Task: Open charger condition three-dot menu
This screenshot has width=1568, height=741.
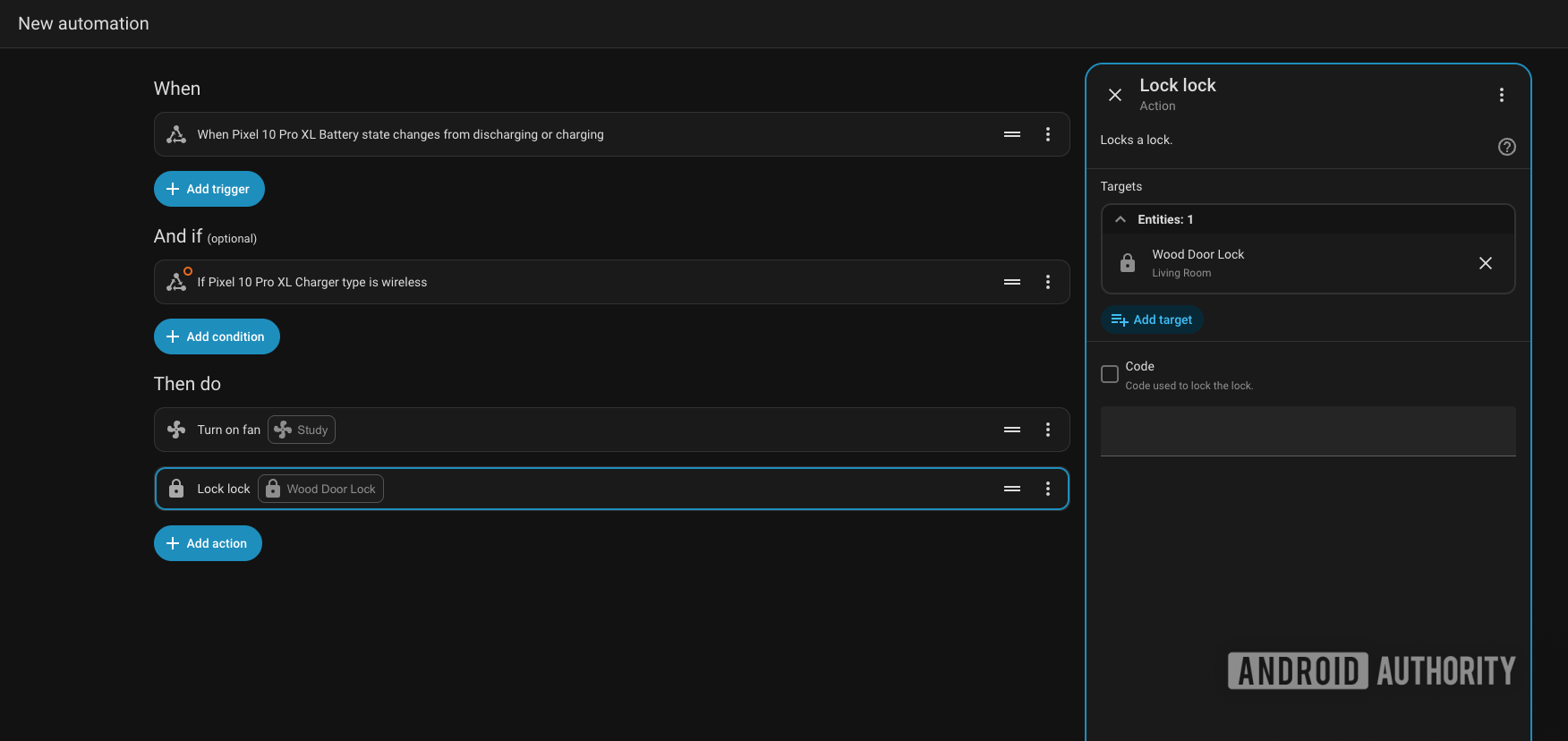Action: pos(1048,282)
